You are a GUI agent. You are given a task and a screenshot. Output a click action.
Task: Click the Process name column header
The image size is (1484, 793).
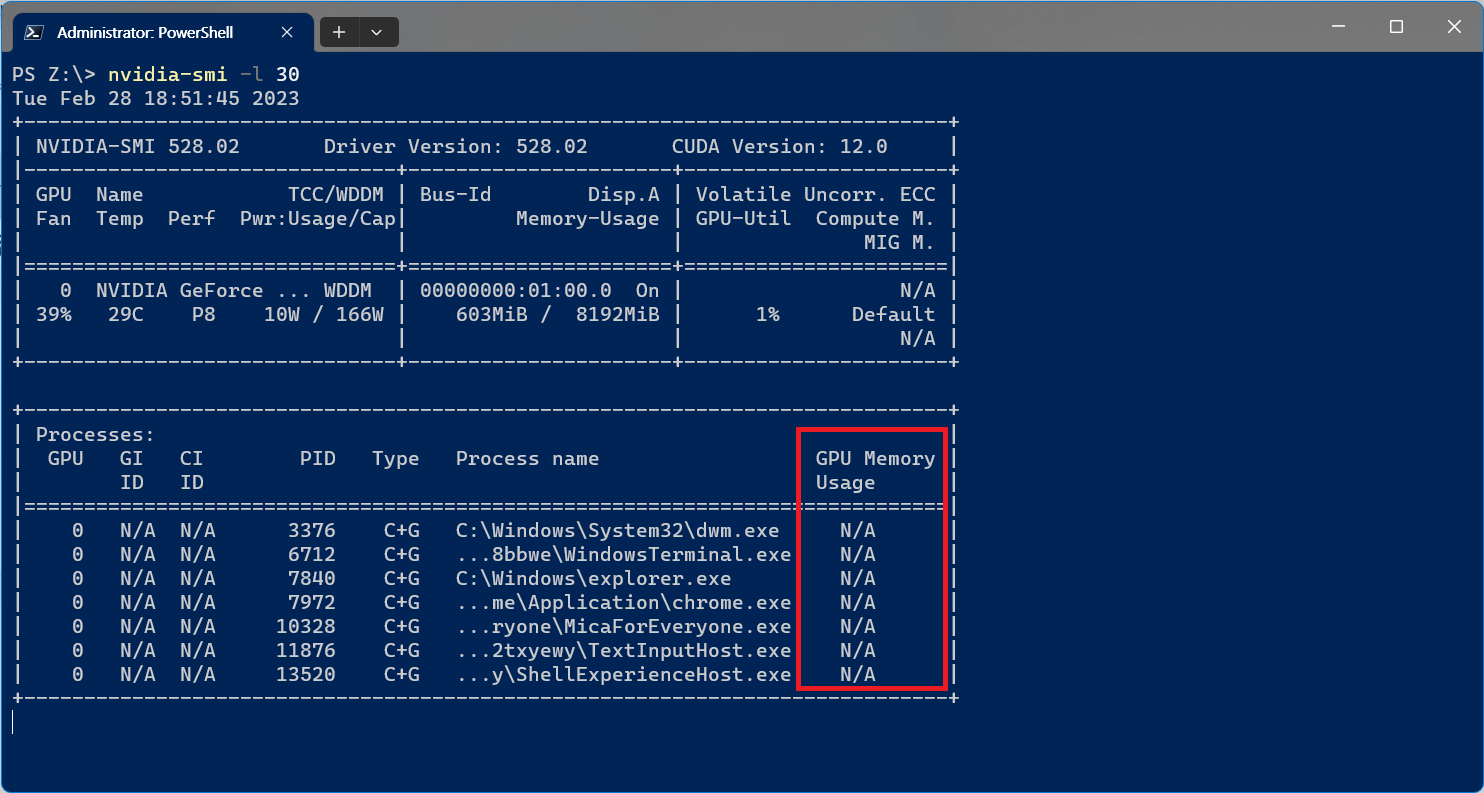528,459
